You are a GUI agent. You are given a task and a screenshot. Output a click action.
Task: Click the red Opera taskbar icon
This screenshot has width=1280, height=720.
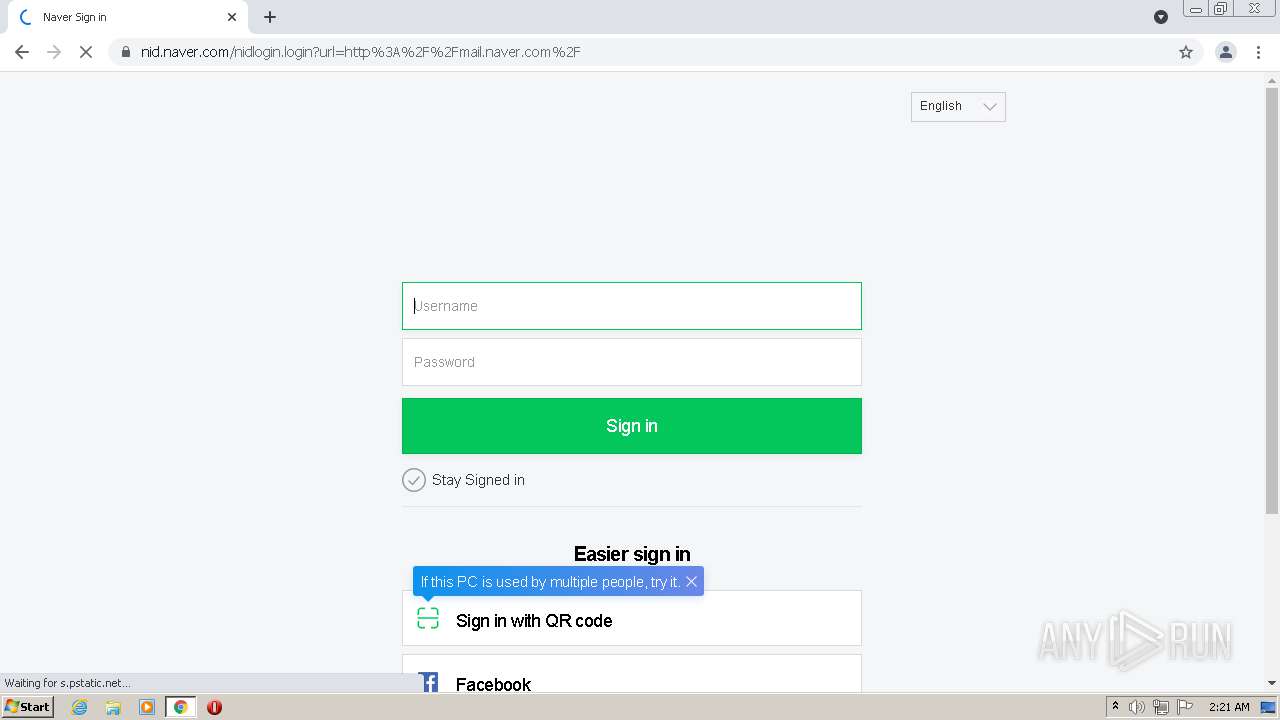click(214, 707)
